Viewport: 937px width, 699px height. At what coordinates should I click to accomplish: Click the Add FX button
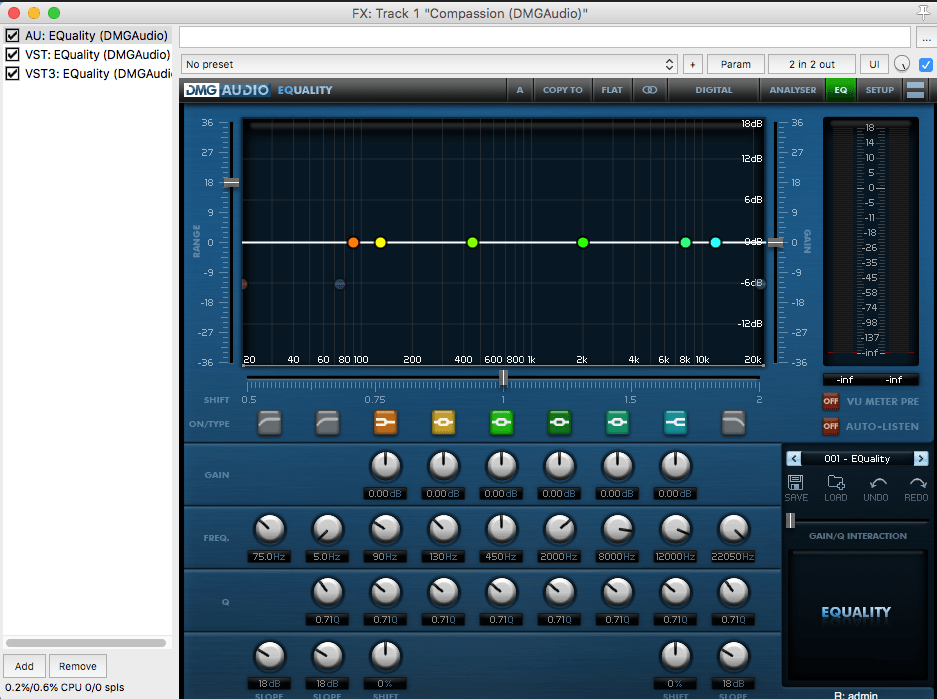coord(24,666)
